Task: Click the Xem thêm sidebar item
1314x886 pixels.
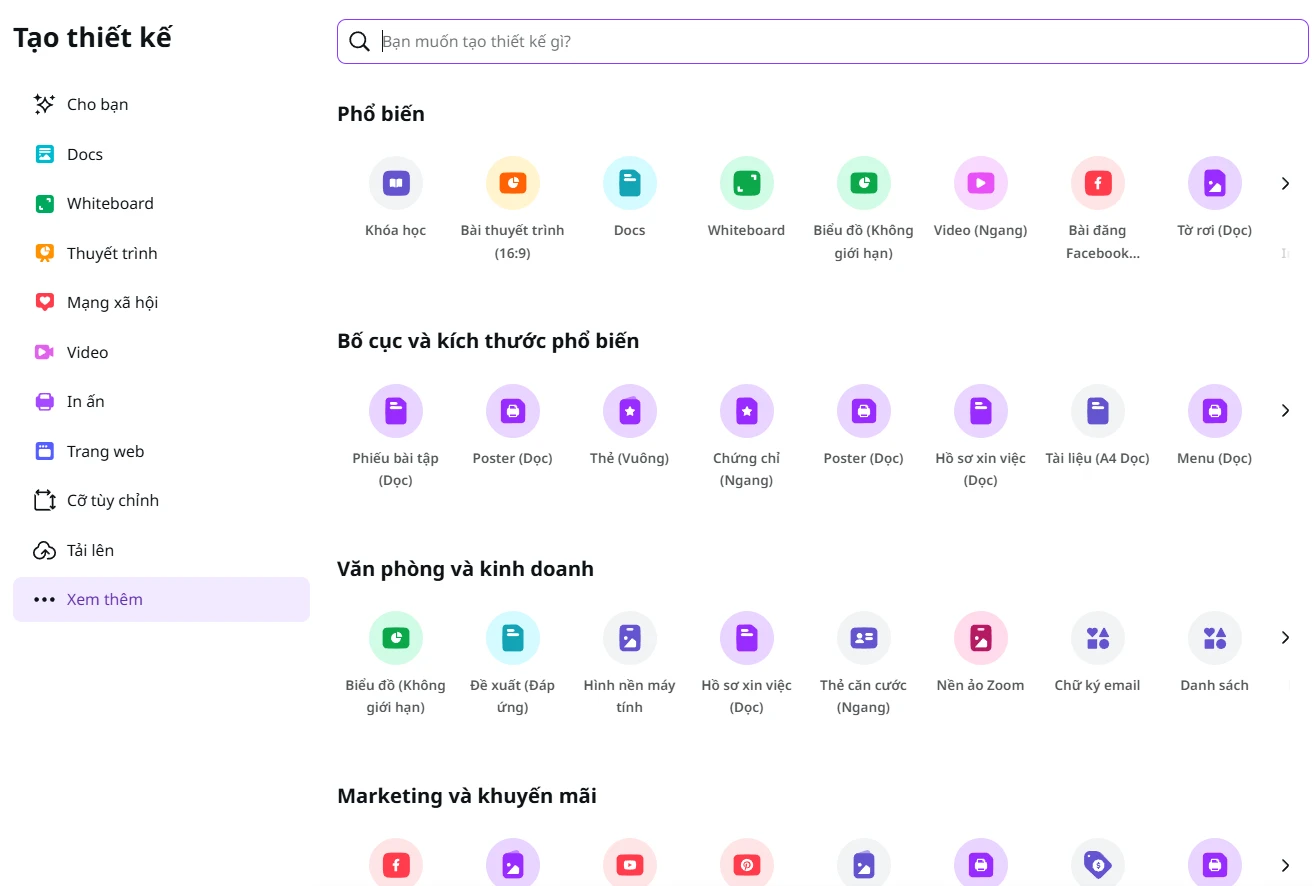Action: 161,599
